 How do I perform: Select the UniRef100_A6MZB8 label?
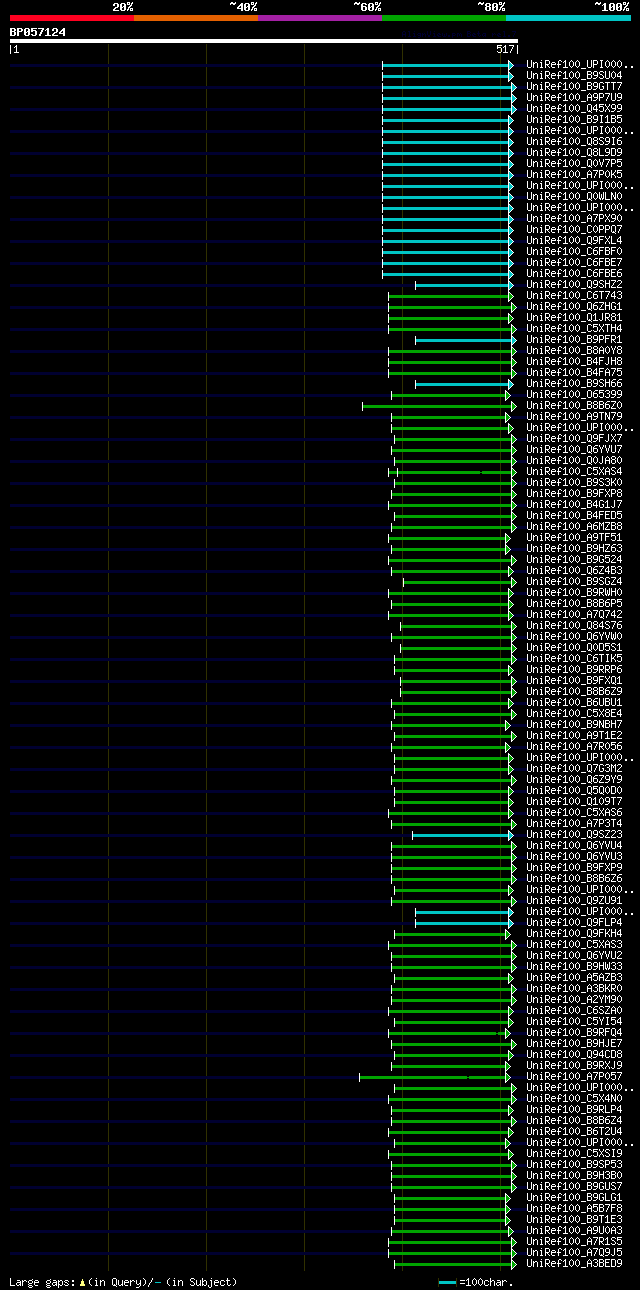click(574, 527)
